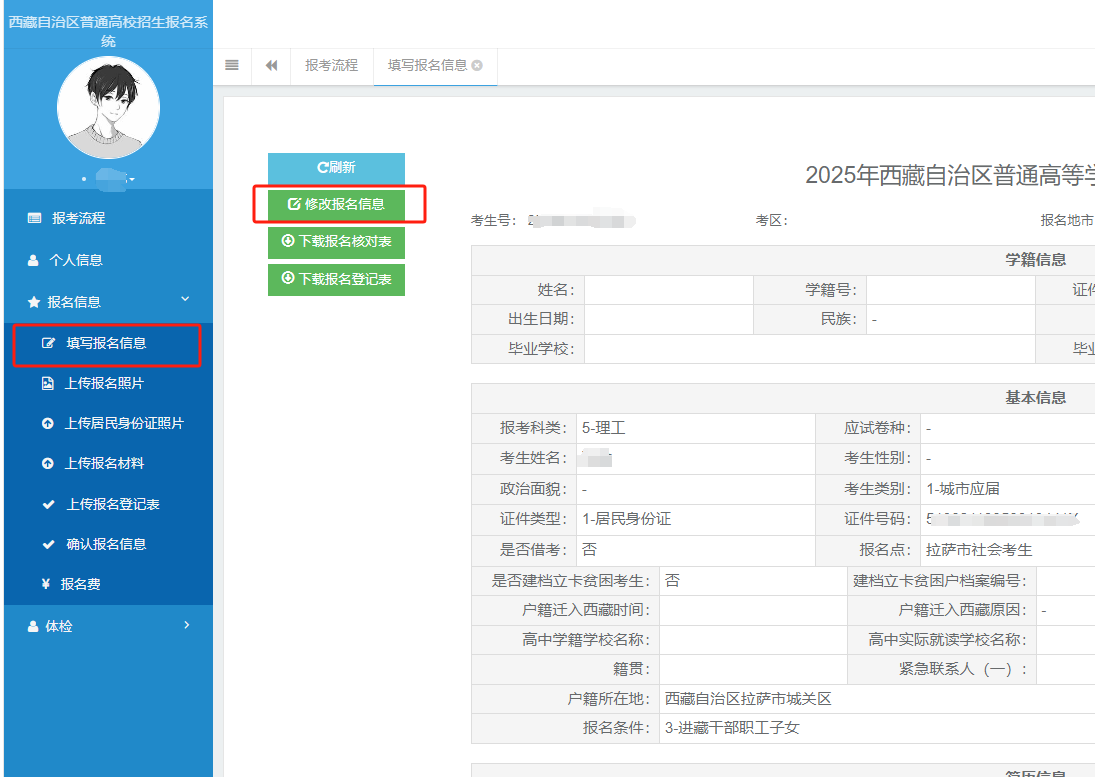The height and width of the screenshot is (777, 1095).
Task: Open the 填写报名信息 sidebar item
Action: pyautogui.click(x=103, y=345)
